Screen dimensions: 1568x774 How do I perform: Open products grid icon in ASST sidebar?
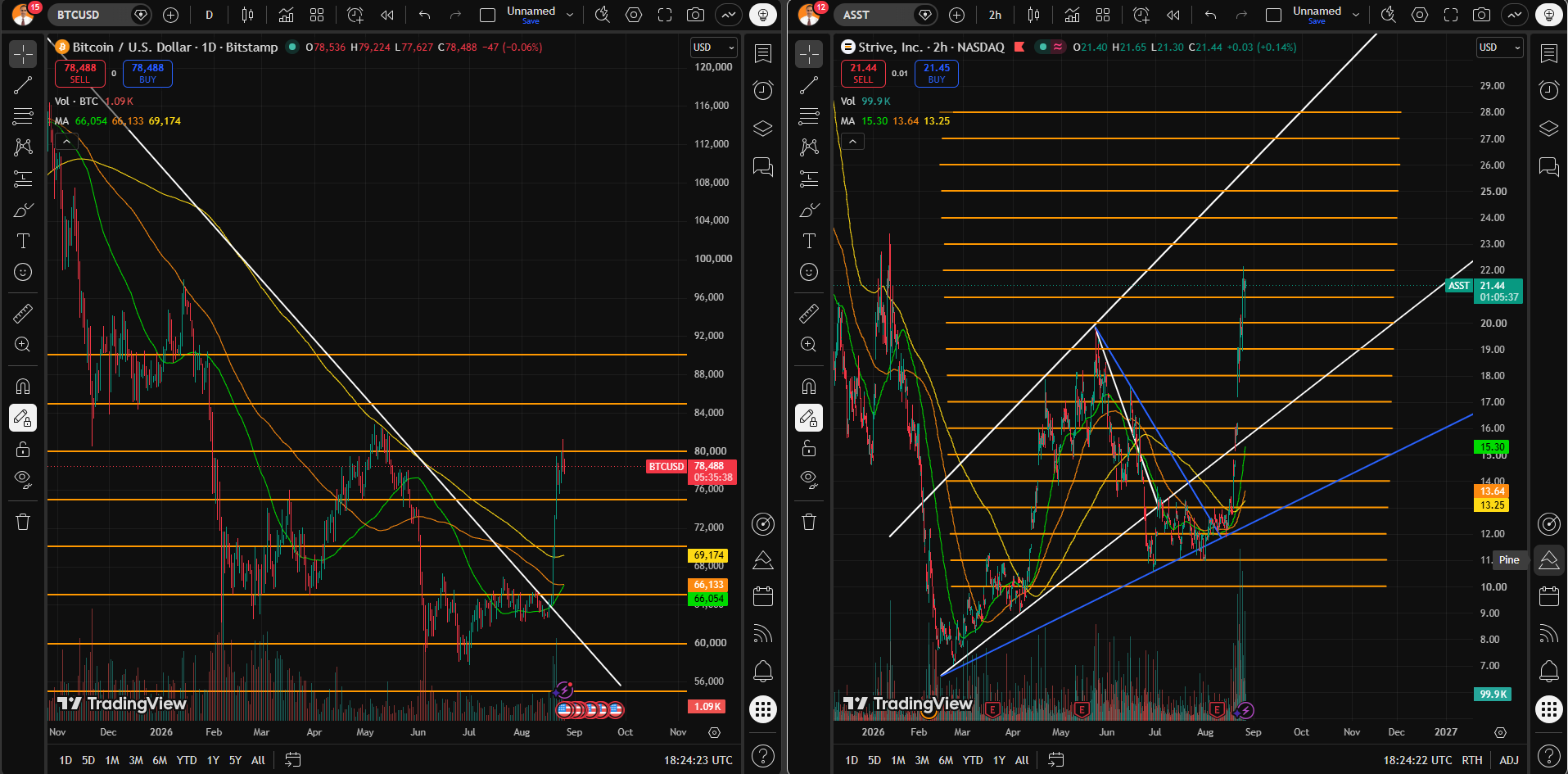(1549, 709)
